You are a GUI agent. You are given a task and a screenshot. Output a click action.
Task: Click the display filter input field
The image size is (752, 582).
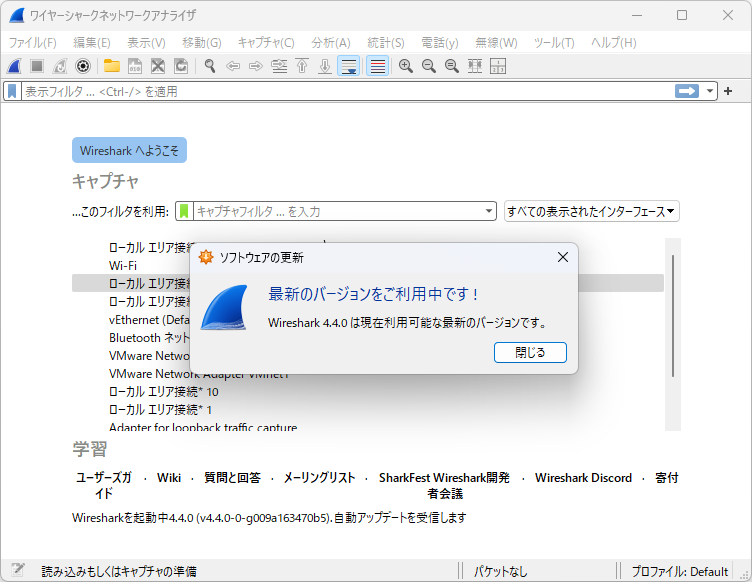click(347, 91)
